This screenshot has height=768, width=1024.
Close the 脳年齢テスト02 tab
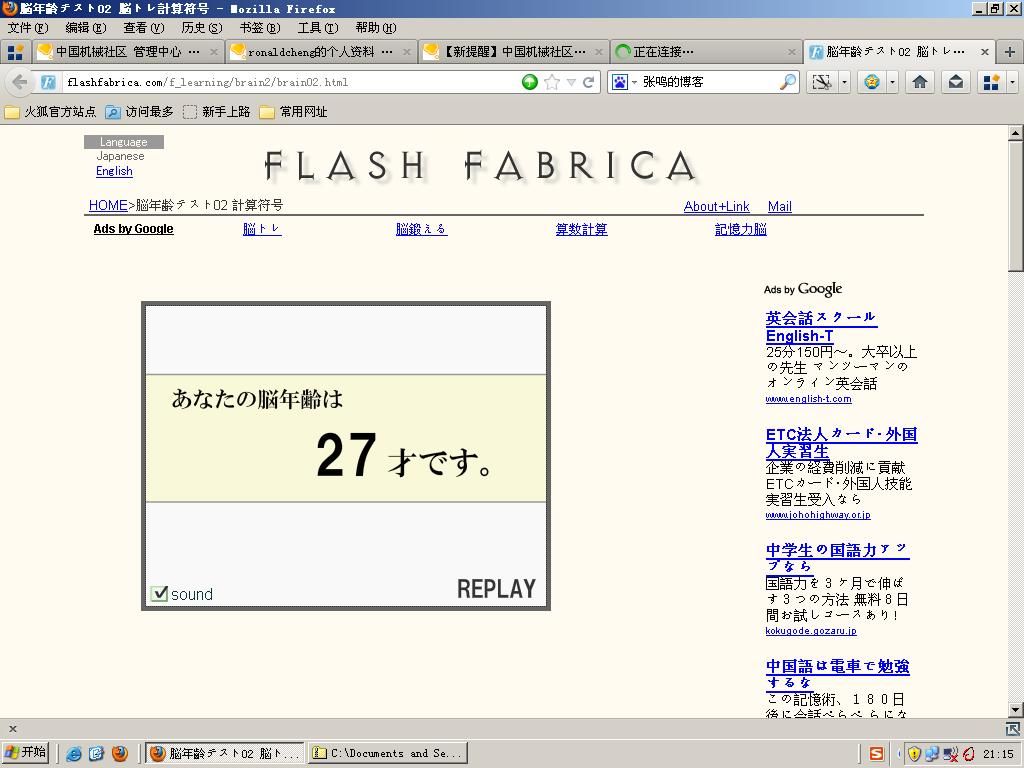984,52
